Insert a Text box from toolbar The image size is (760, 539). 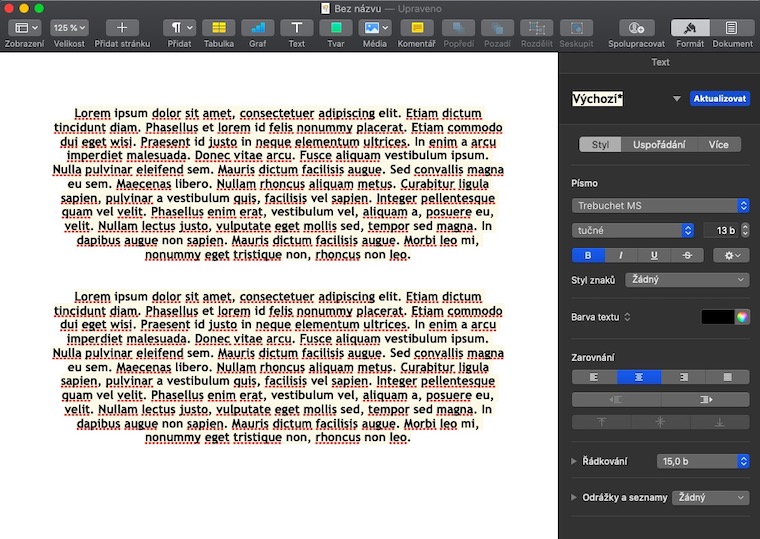[x=297, y=28]
